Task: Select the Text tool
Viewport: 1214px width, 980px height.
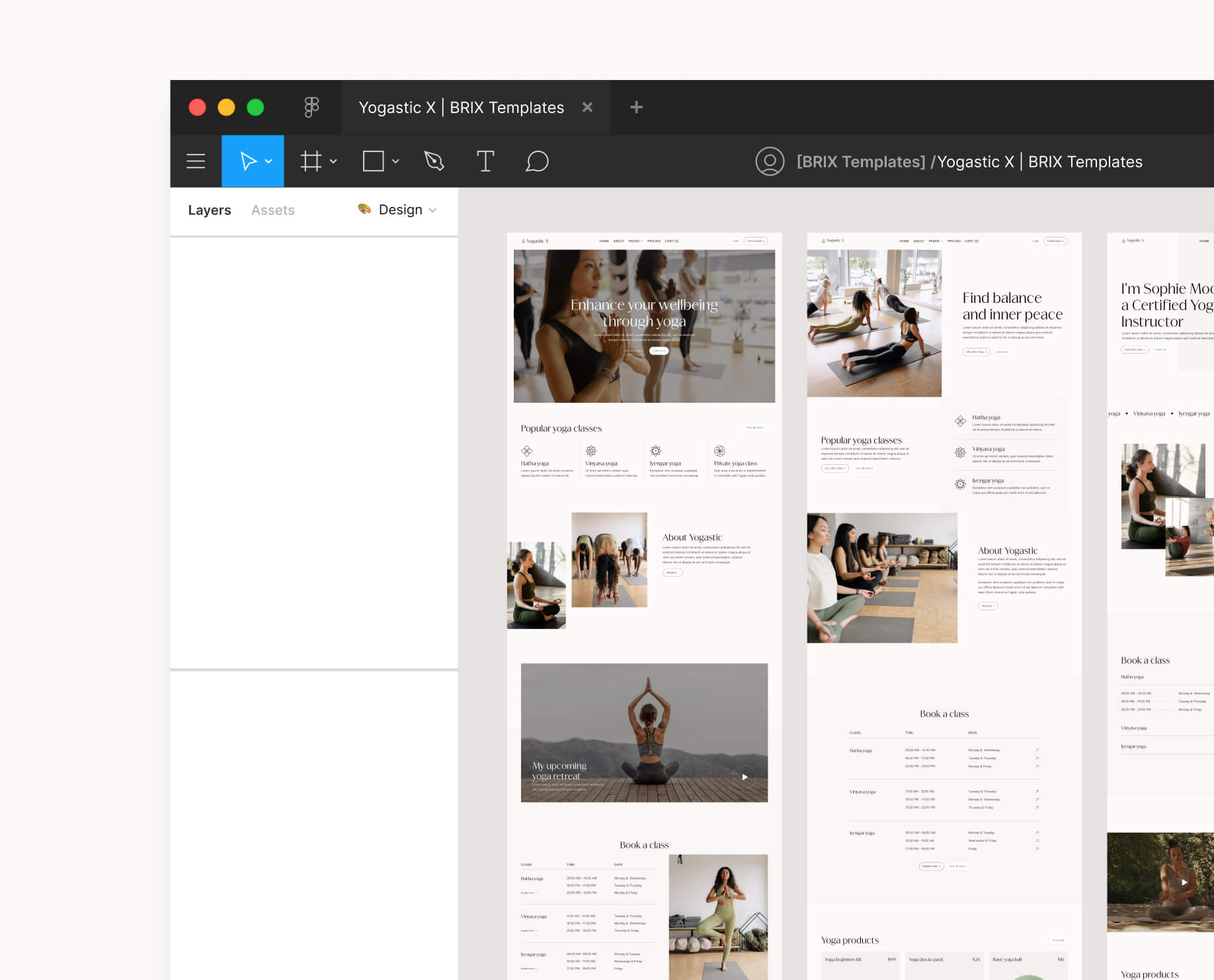Action: [486, 161]
